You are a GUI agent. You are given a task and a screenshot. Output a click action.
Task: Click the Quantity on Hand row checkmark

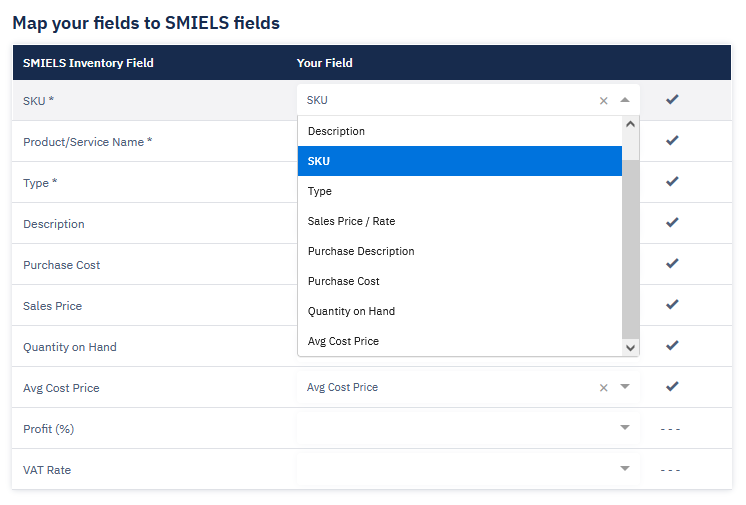672,345
